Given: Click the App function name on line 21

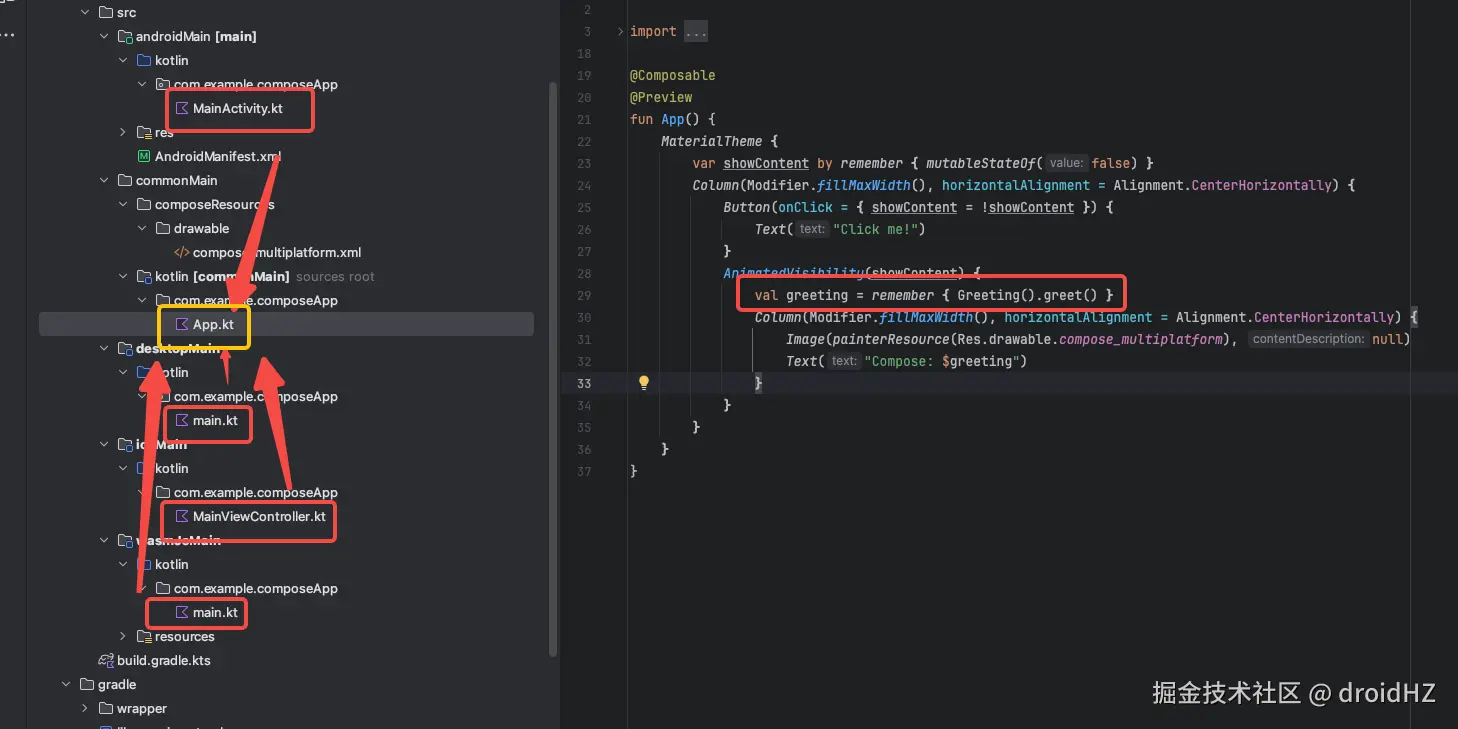Looking at the screenshot, I should coord(672,119).
